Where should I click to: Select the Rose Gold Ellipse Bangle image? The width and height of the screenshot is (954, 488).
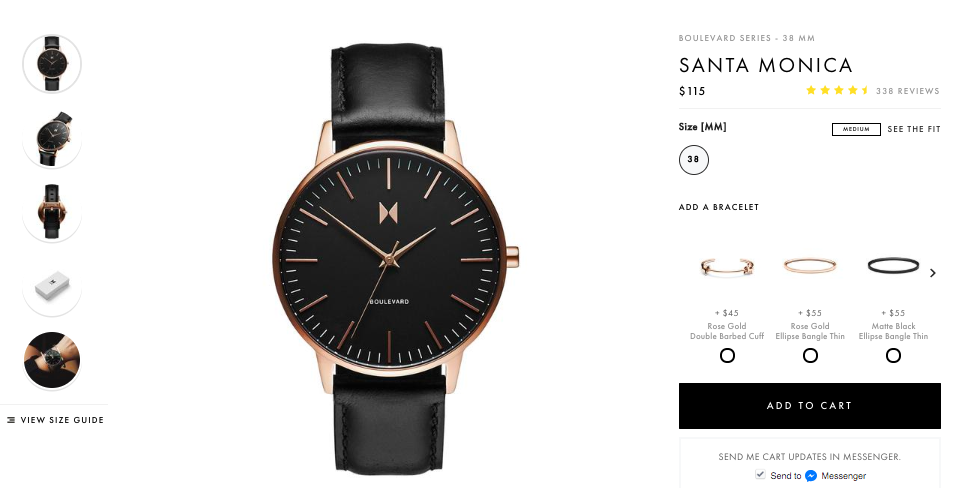coord(810,266)
